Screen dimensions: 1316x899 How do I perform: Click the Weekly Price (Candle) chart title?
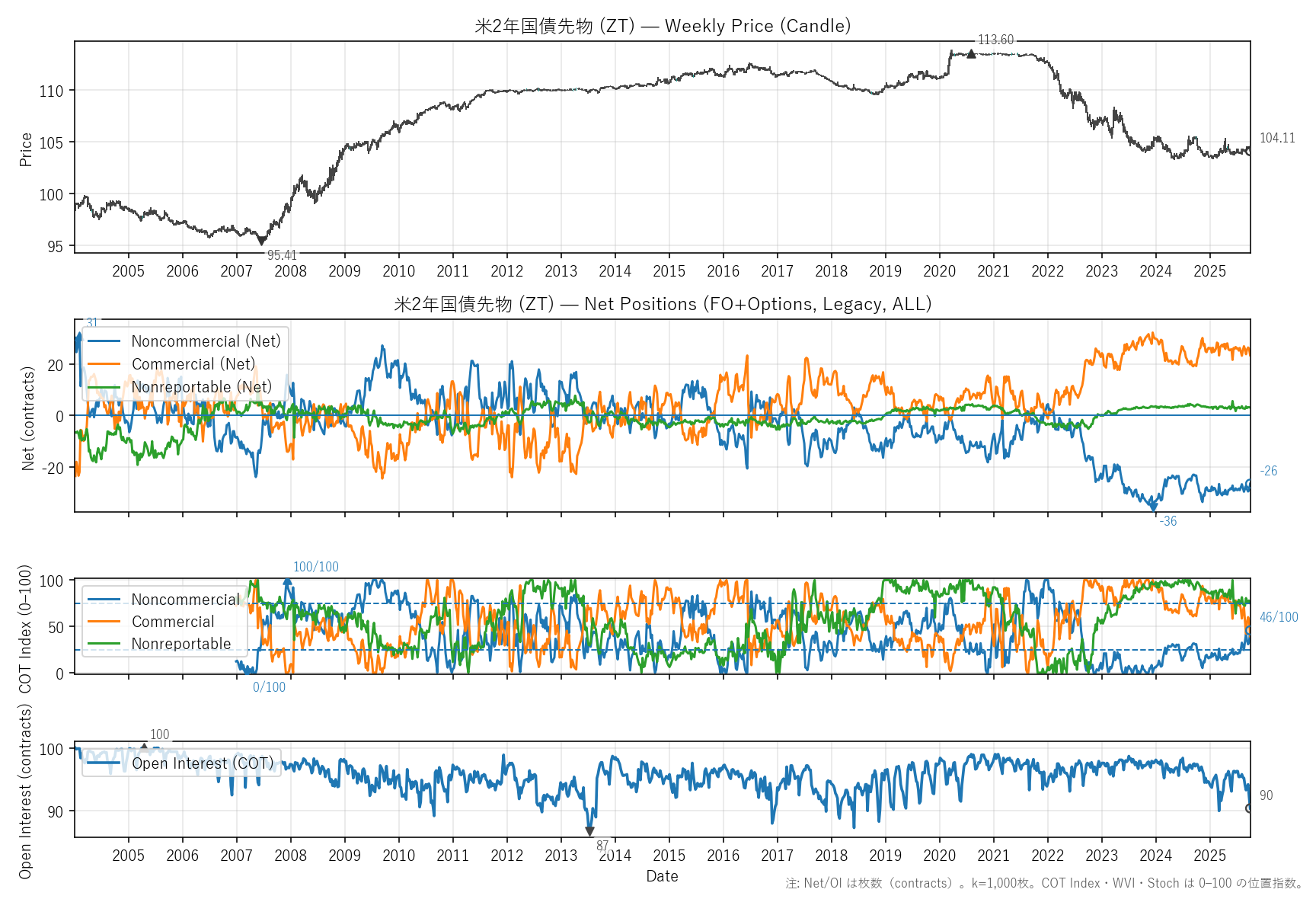663,26
